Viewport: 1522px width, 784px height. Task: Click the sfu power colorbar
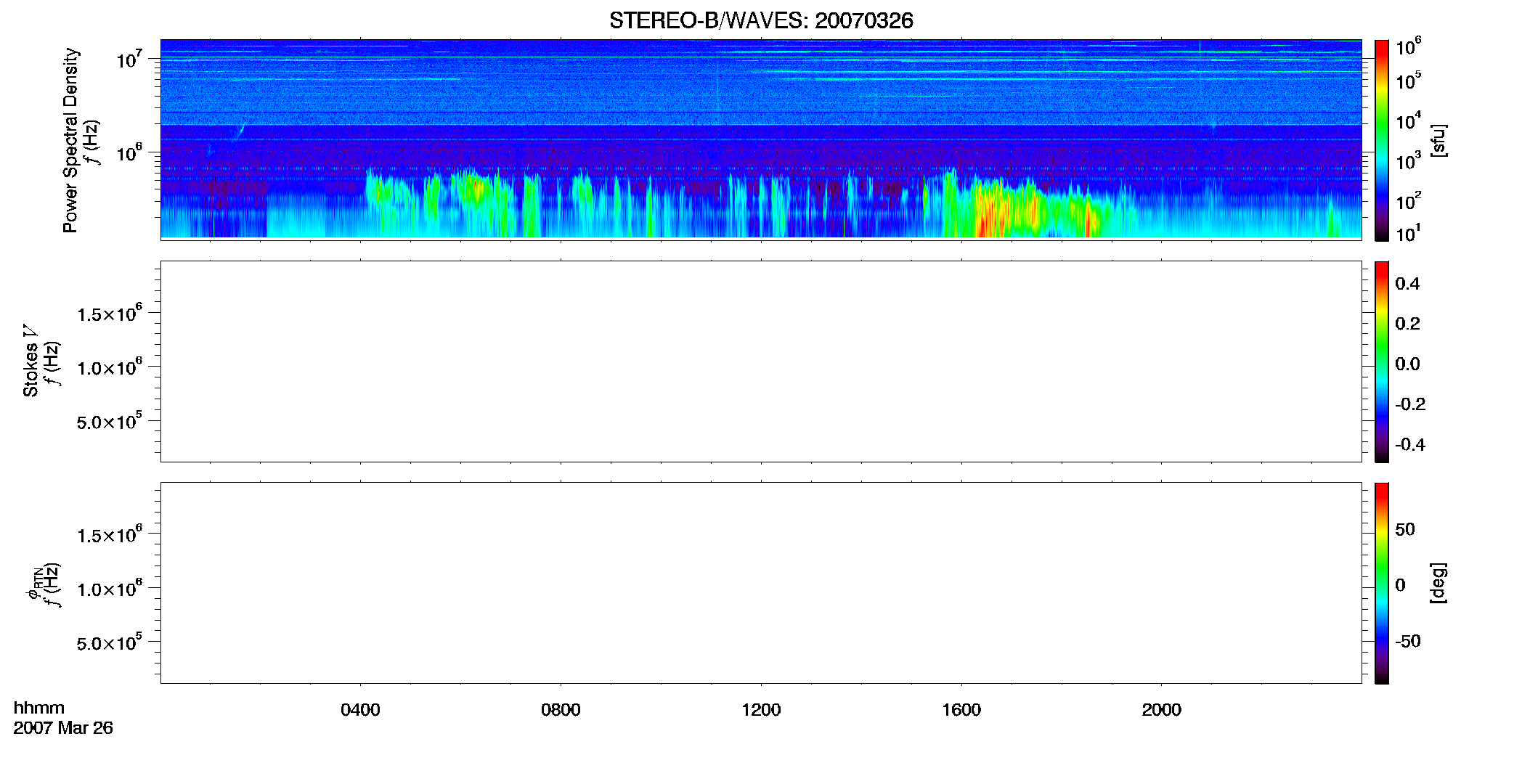[1382, 140]
